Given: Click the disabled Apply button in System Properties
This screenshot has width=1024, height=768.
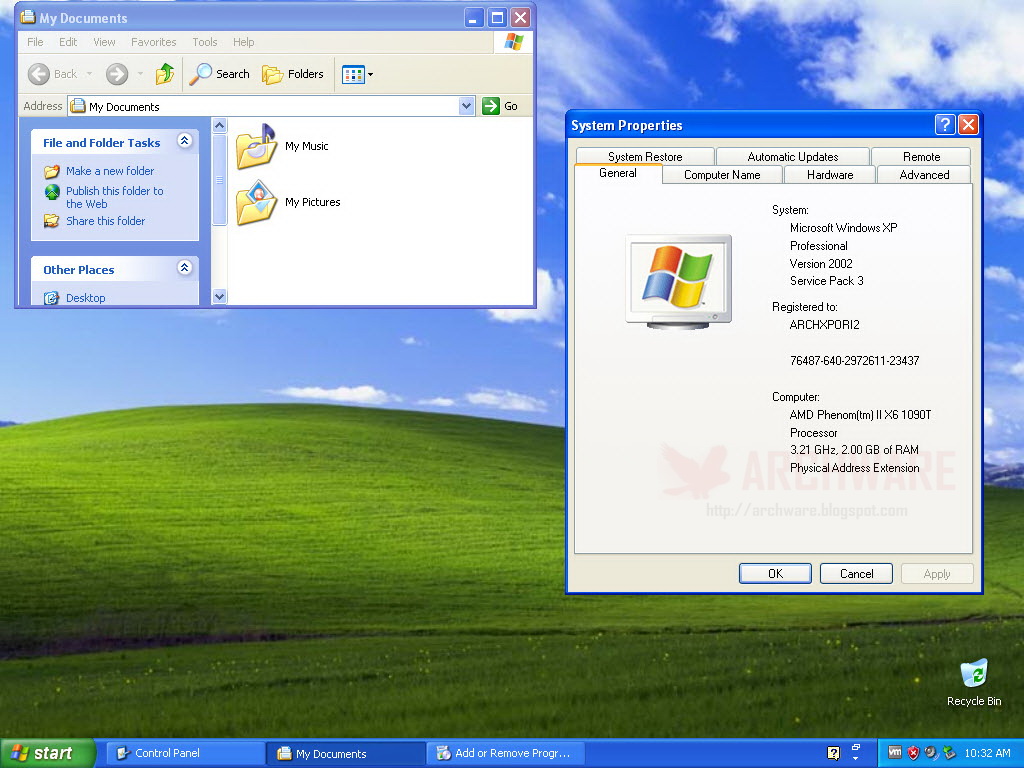Looking at the screenshot, I should [x=936, y=573].
